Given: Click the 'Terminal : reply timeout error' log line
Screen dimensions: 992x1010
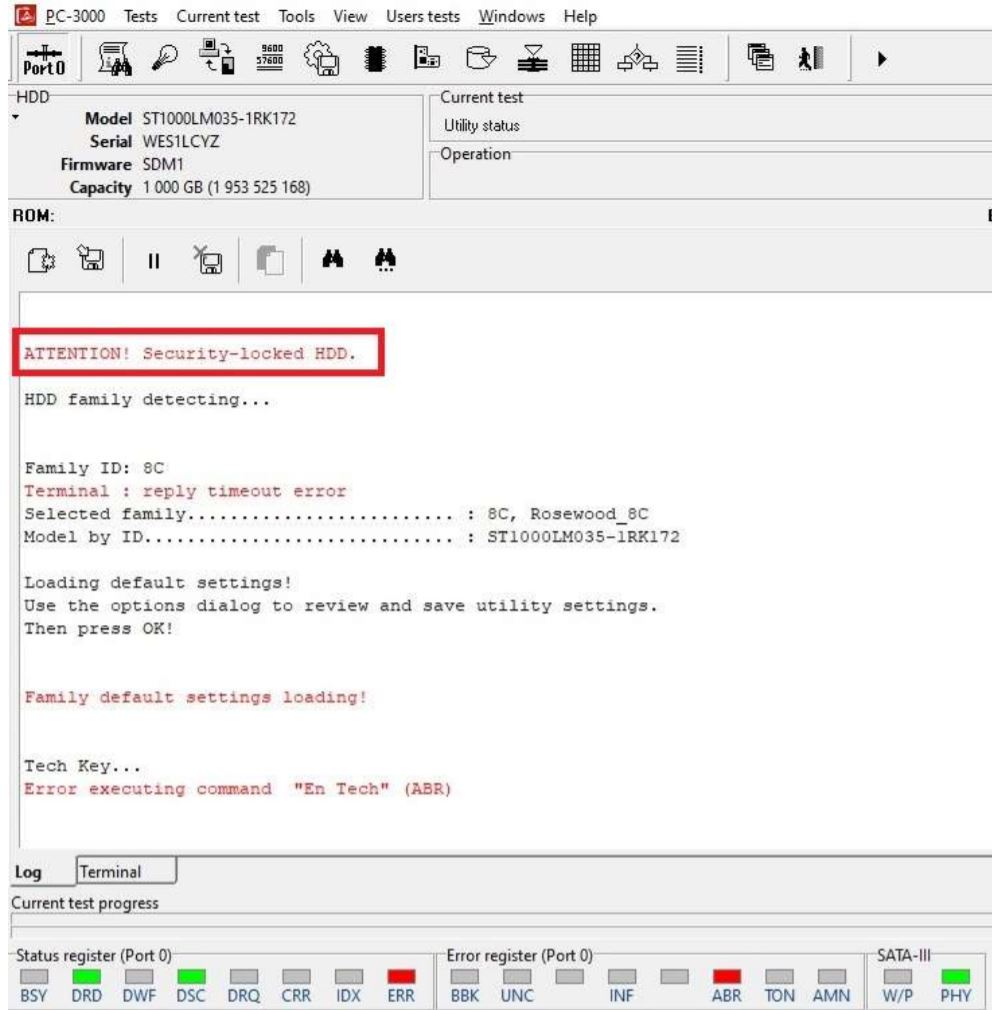Looking at the screenshot, I should 185,491.
